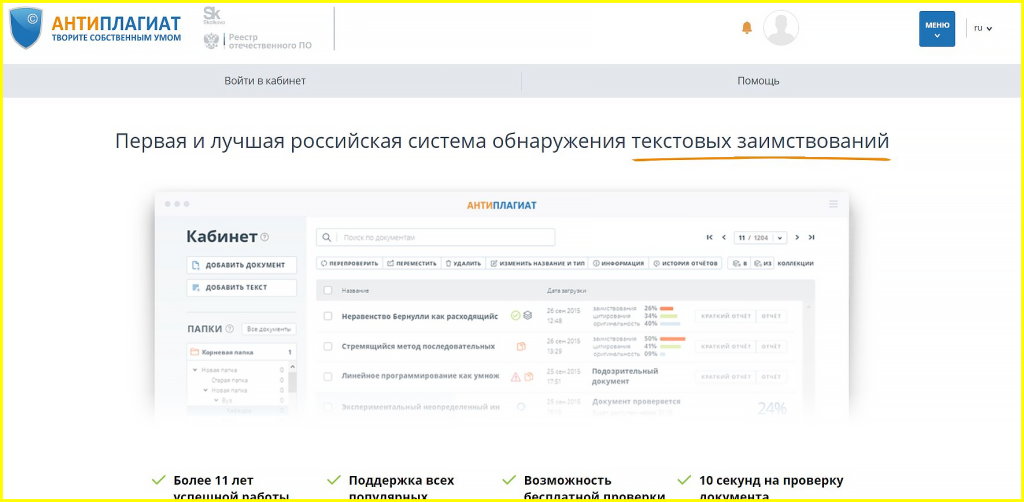Click the help icon next to Кабинет
1024x502 pixels.
click(264, 237)
